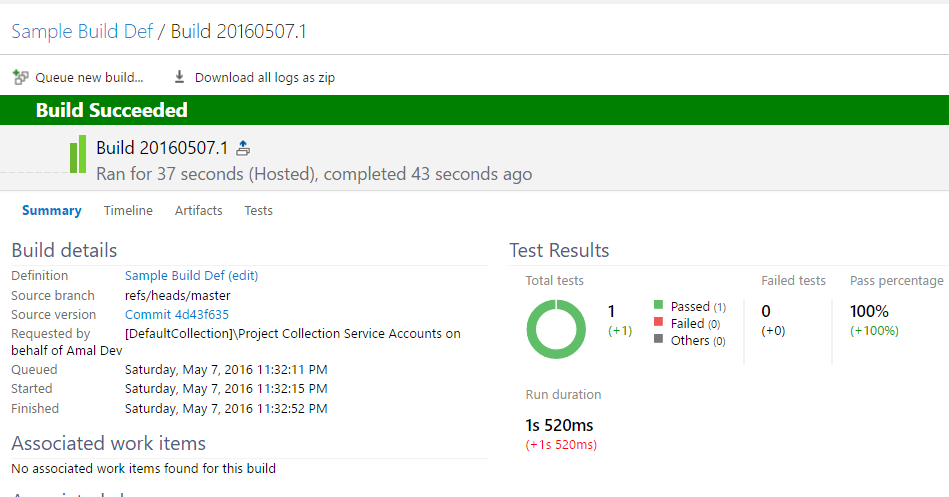Viewport: 949px width, 497px height.
Task: Click the green build status bars icon
Action: coord(77,154)
